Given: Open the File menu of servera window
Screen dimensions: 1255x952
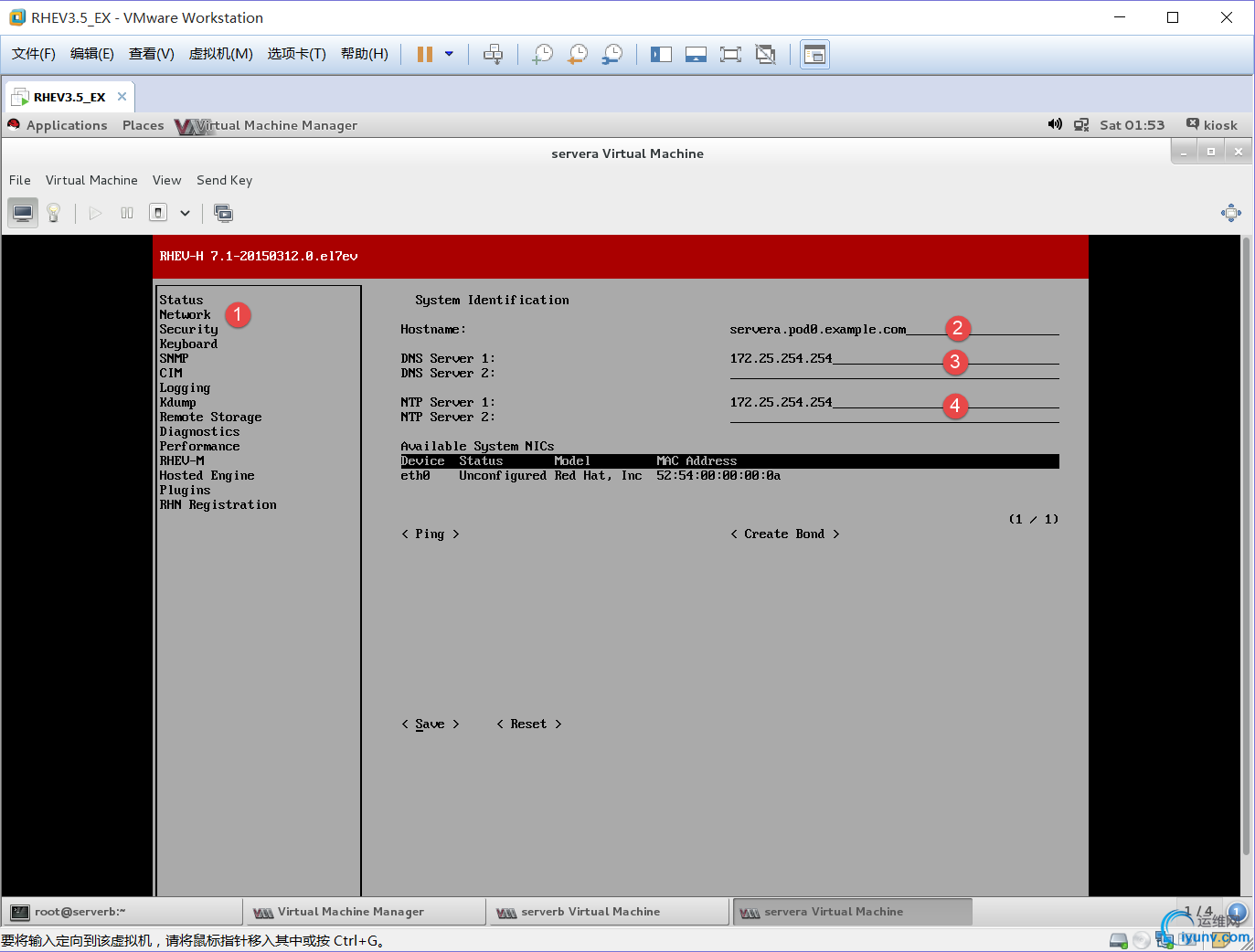Looking at the screenshot, I should click(x=20, y=180).
